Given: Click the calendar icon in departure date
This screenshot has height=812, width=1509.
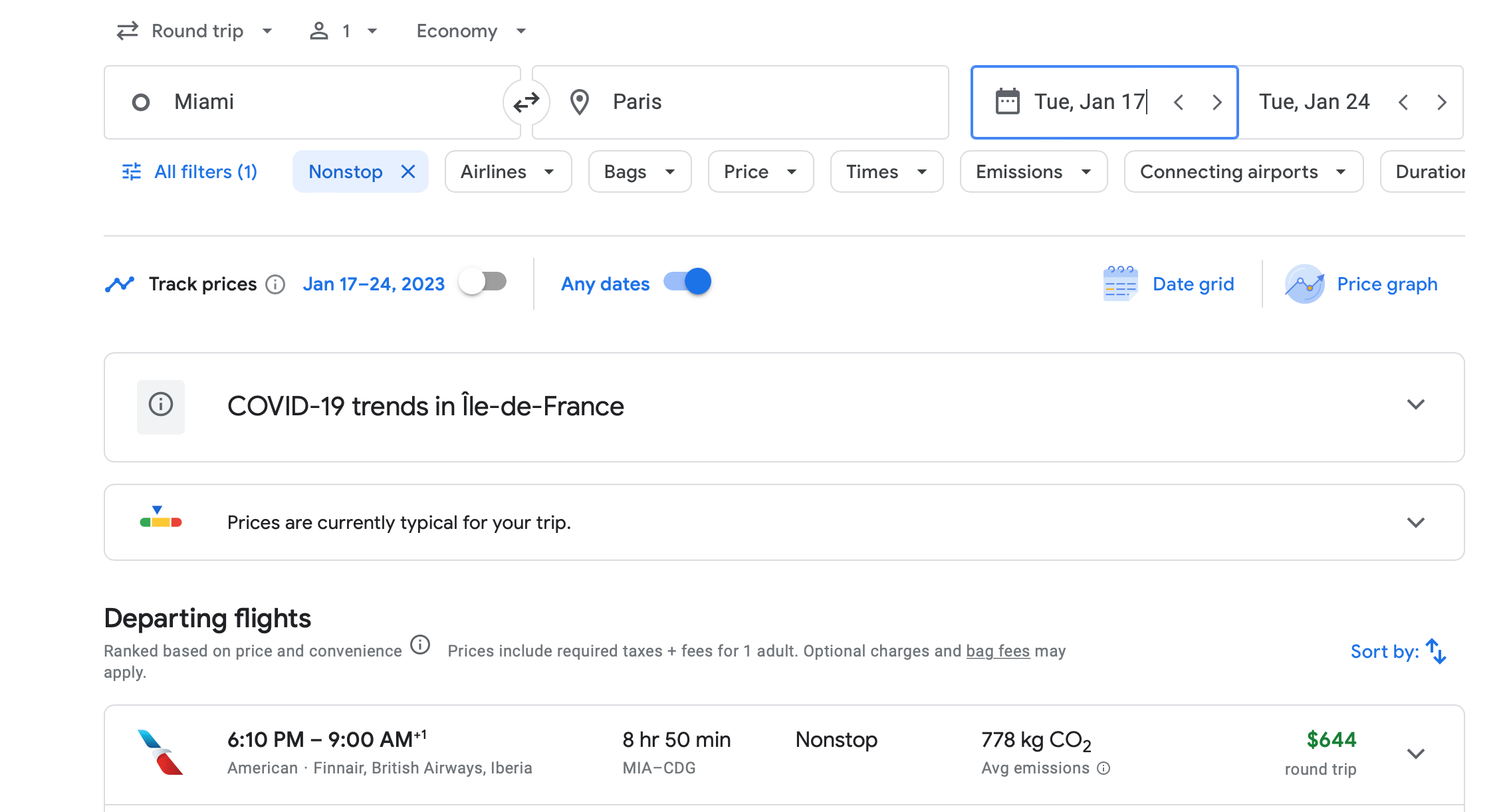Looking at the screenshot, I should [x=1007, y=102].
